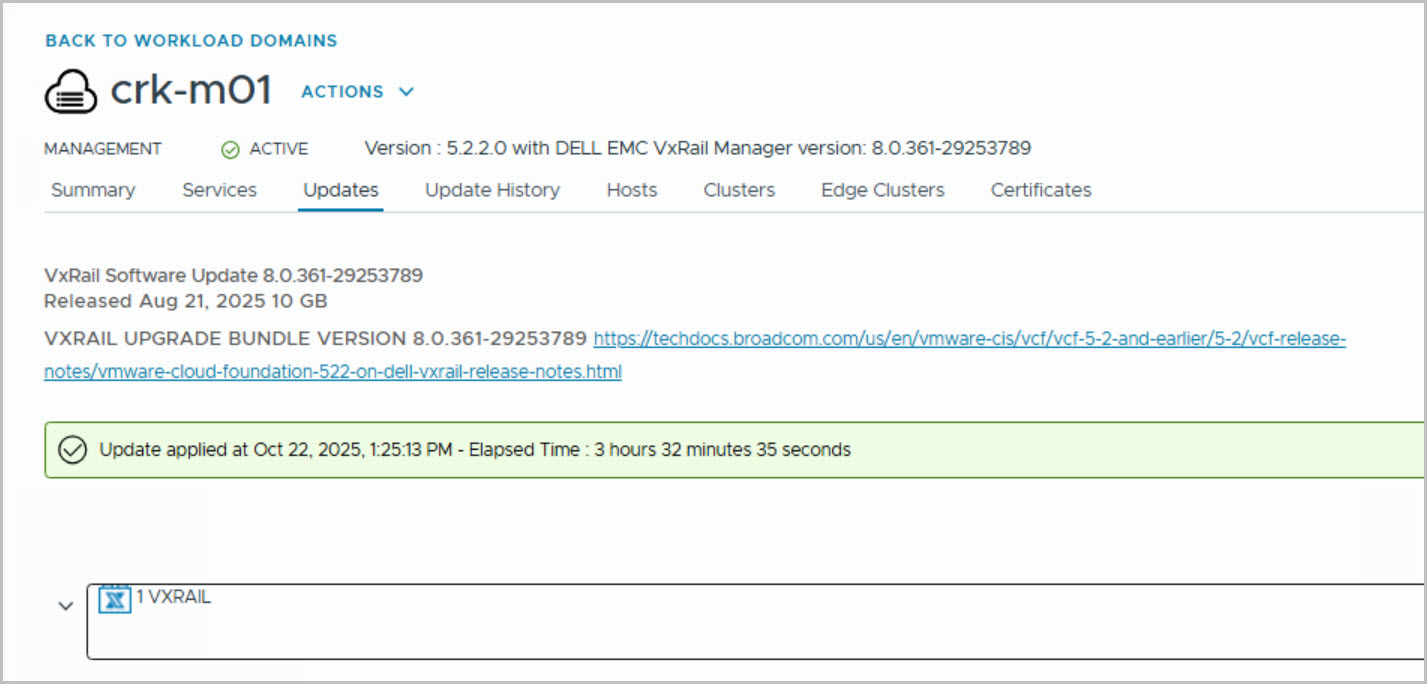
Task: Click the crk-m01 domain title
Action: pos(191,91)
